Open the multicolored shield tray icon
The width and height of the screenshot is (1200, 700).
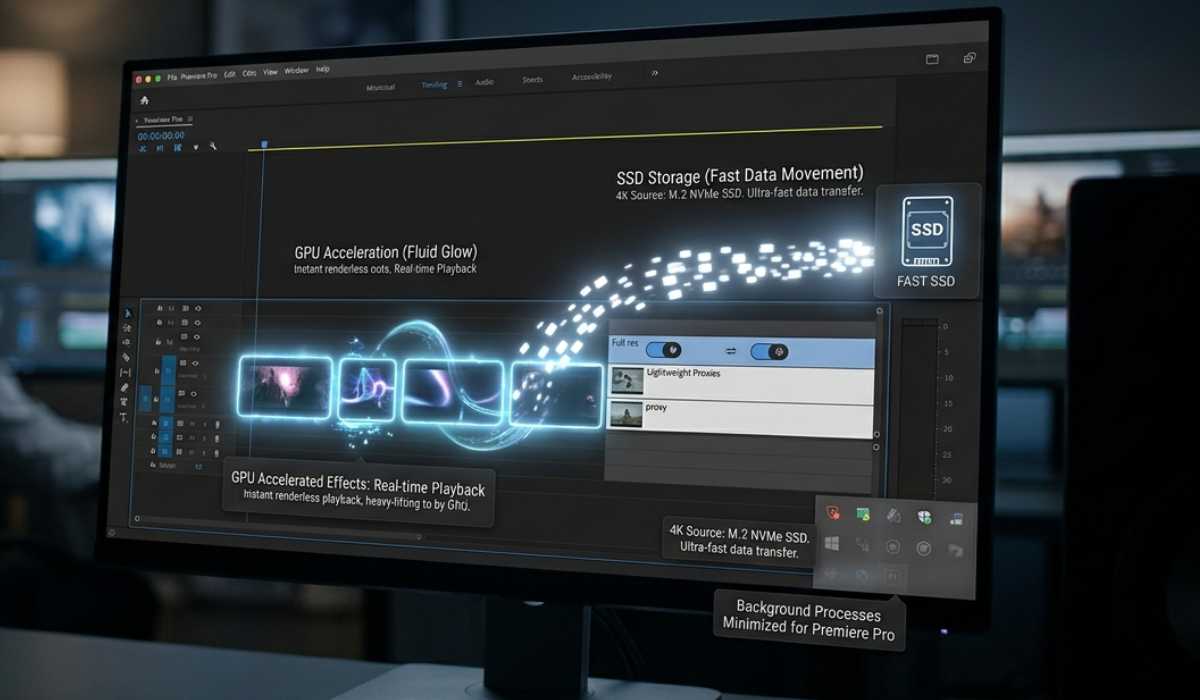925,517
